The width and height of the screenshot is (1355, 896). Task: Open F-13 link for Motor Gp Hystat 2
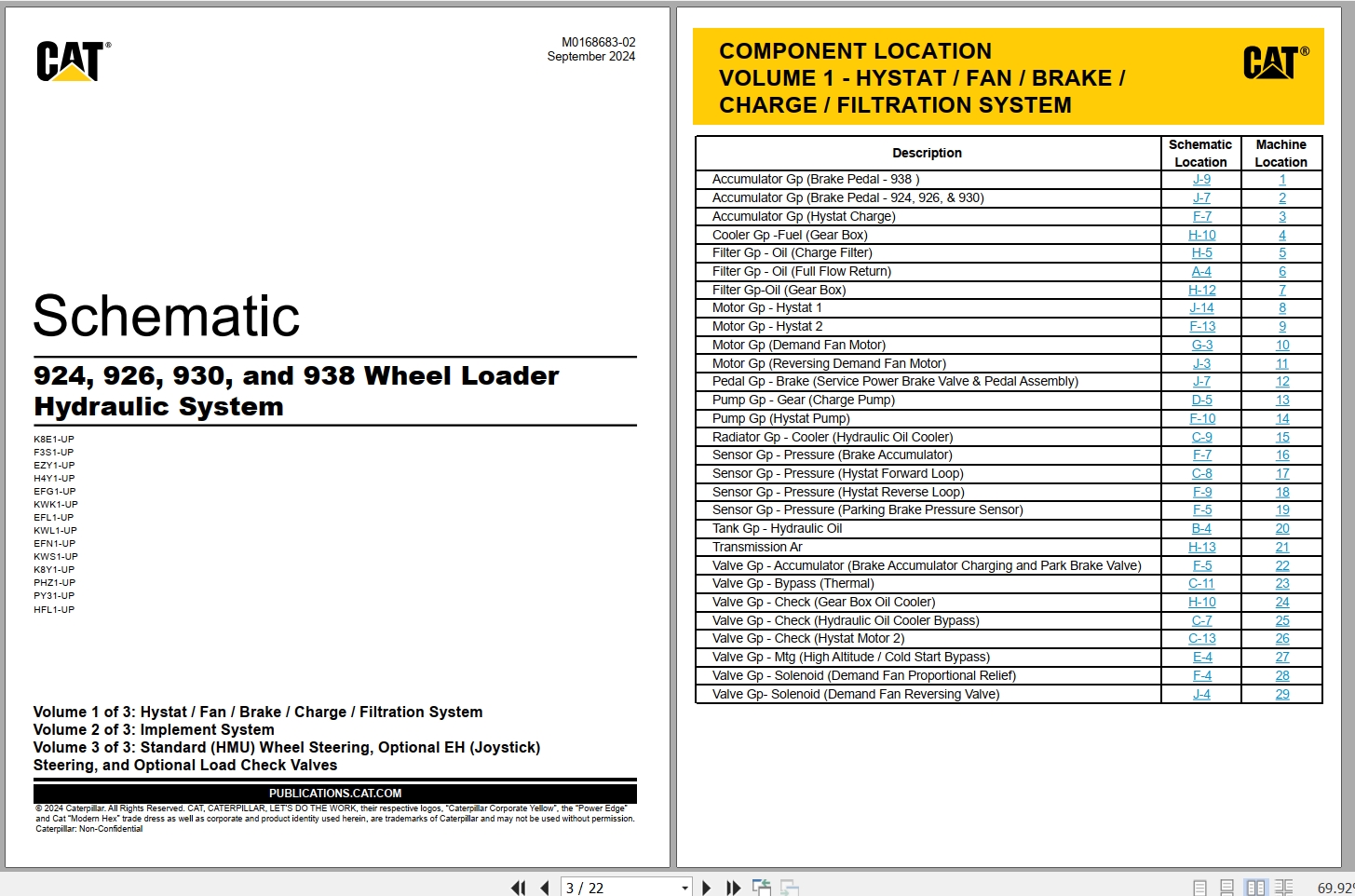point(1202,326)
